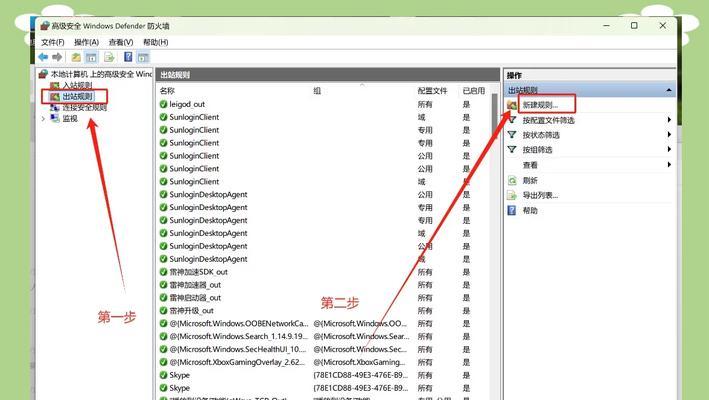Open the 查看 submenu arrow in the actions pane

669,165
